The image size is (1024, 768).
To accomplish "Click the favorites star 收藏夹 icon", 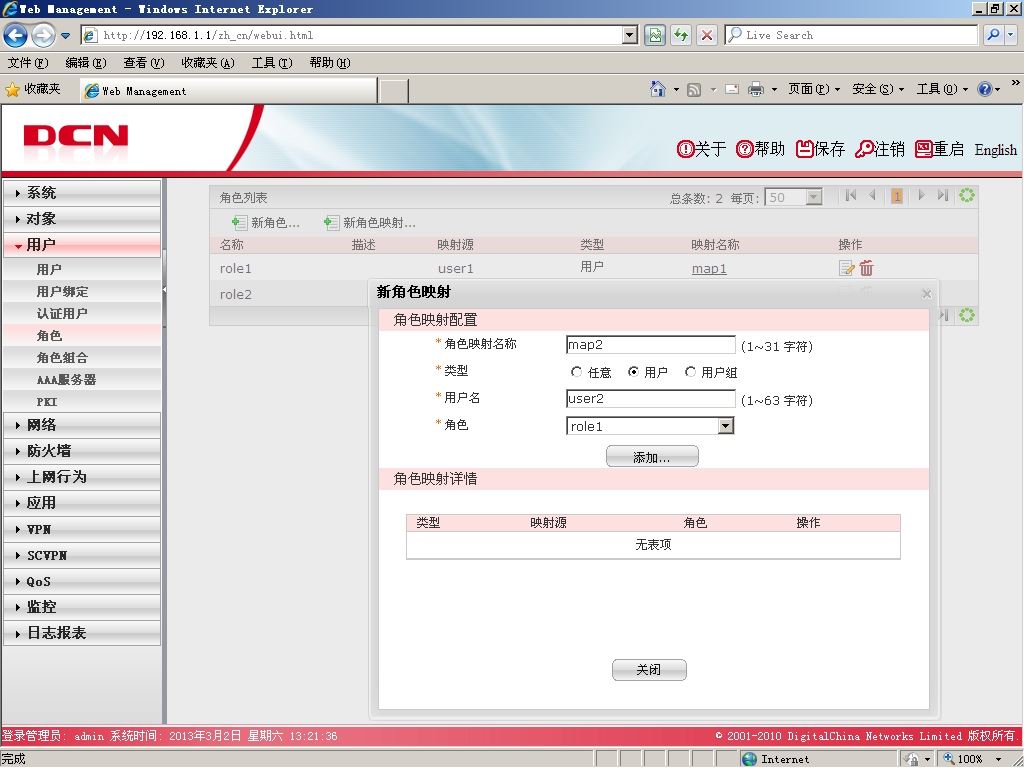I will [12, 89].
